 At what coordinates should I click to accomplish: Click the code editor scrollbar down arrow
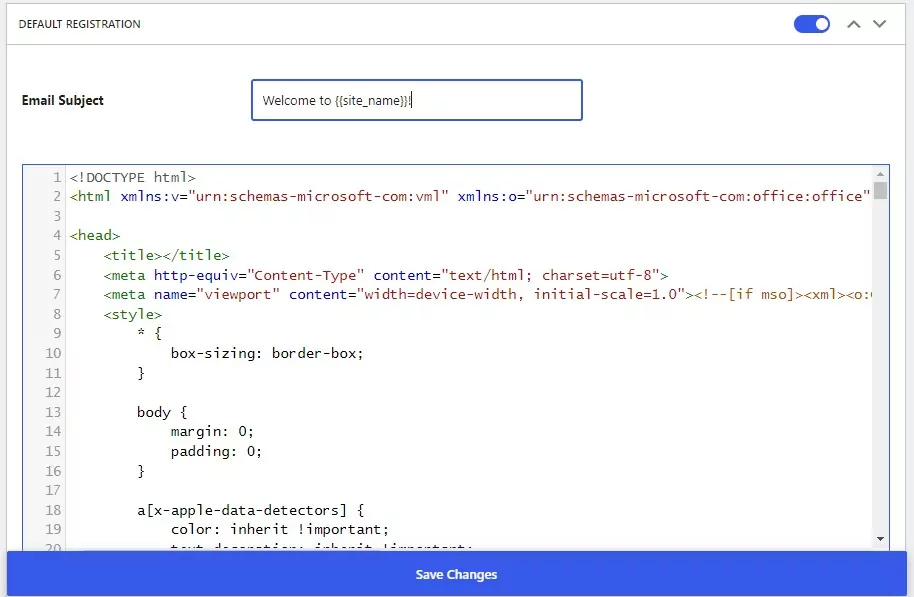tap(880, 539)
